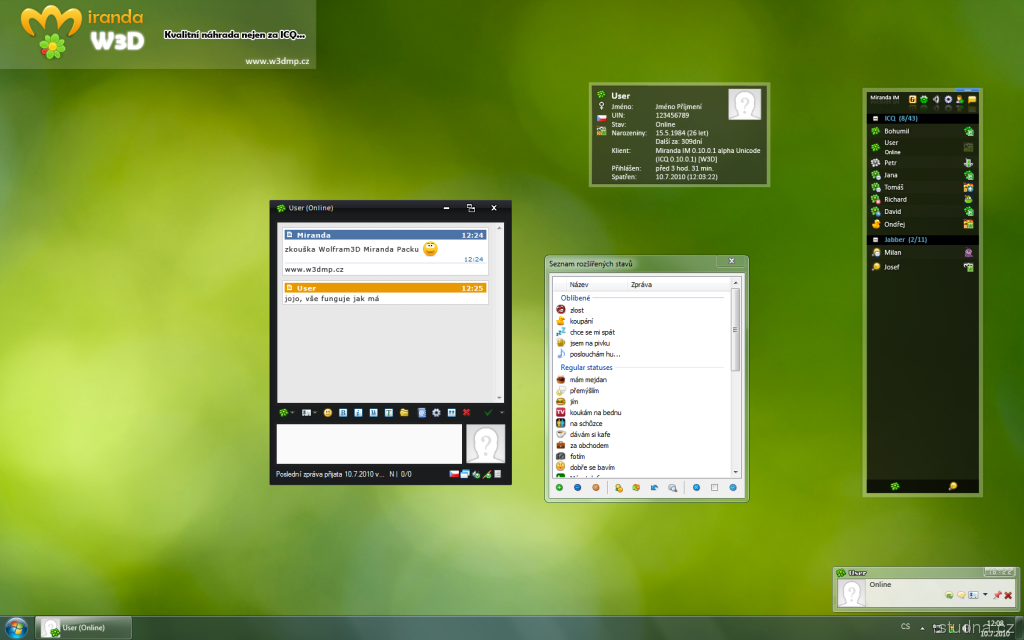1024x640 pixels.
Task: Toggle bold text formatting in chat
Action: coord(343,412)
